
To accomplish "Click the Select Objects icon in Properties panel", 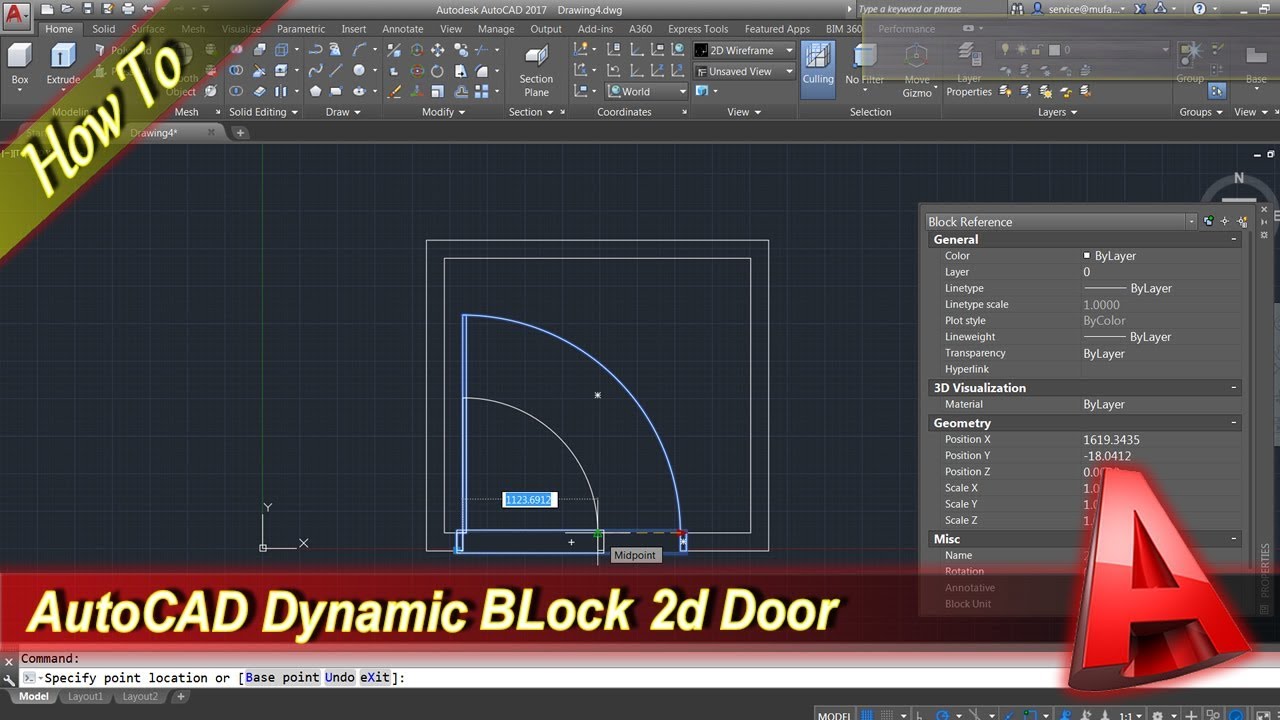I will (1225, 221).
